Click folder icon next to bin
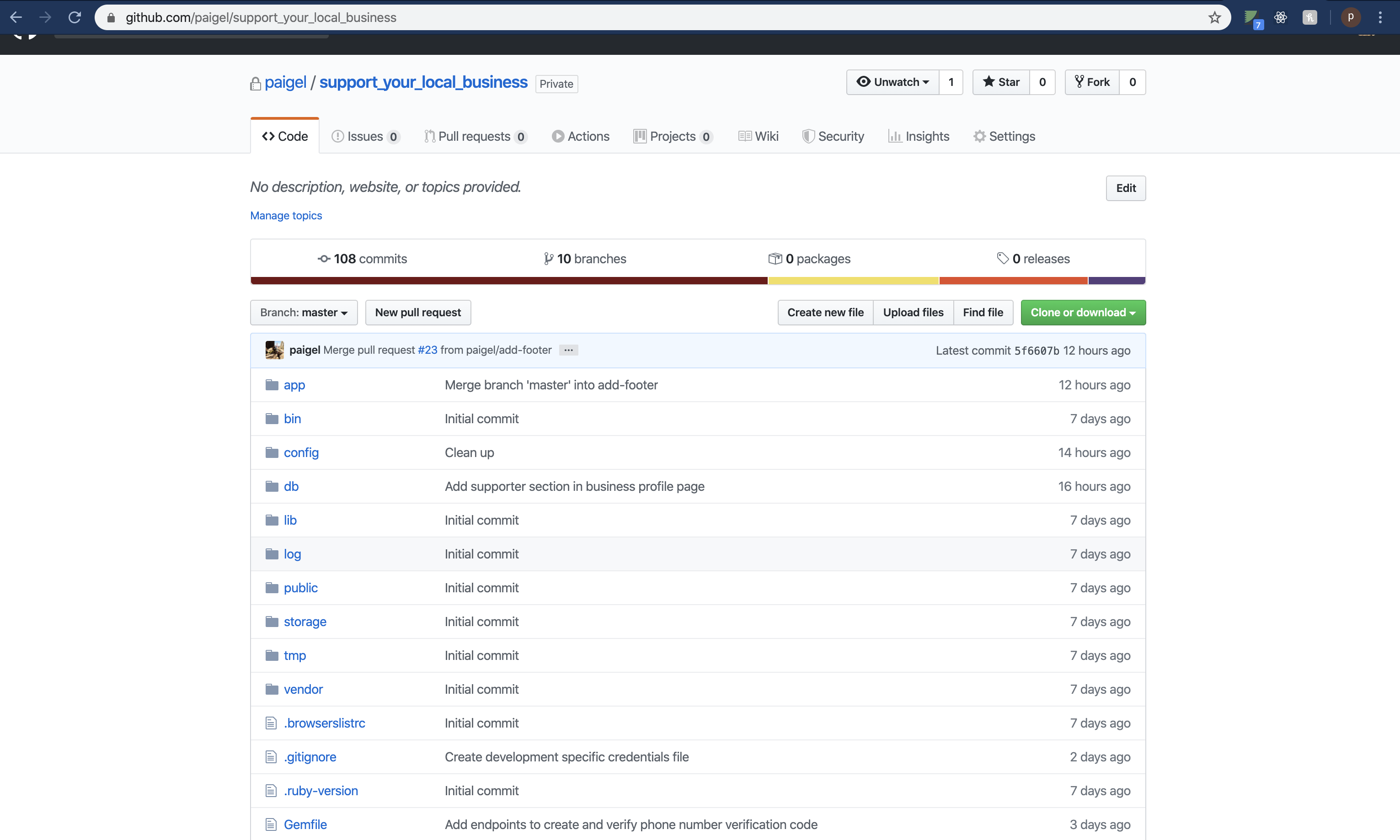Screen dimensions: 1400x840 (x=272, y=419)
